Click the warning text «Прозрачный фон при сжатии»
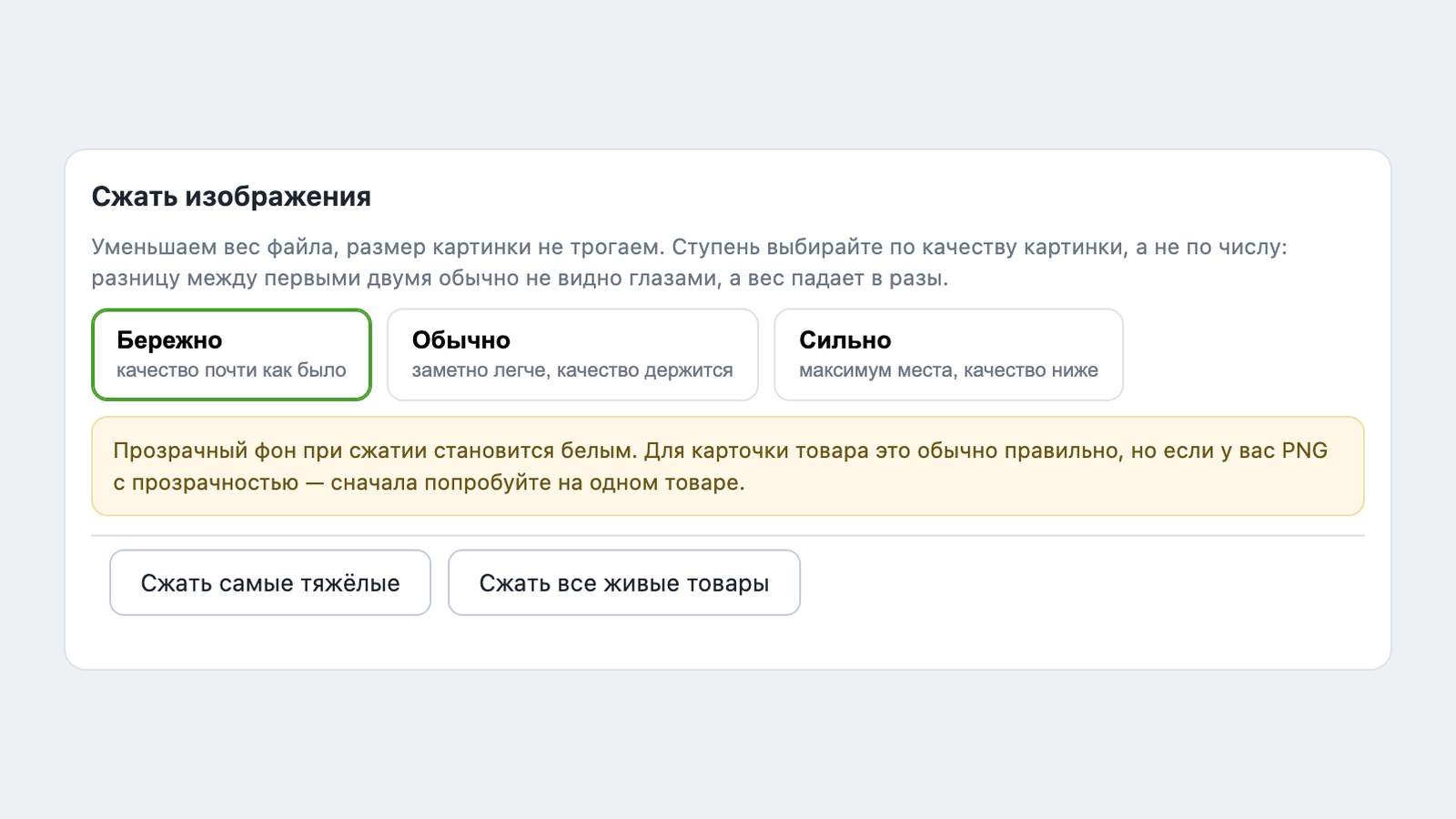Screen dimensions: 1456x819 pos(720,466)
